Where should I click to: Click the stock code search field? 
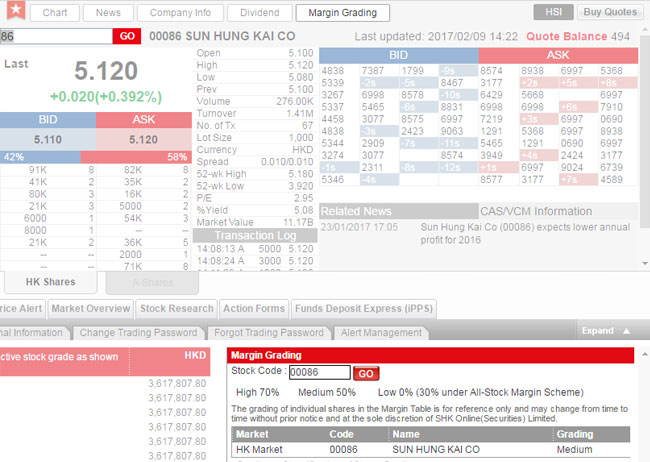(x=56, y=36)
